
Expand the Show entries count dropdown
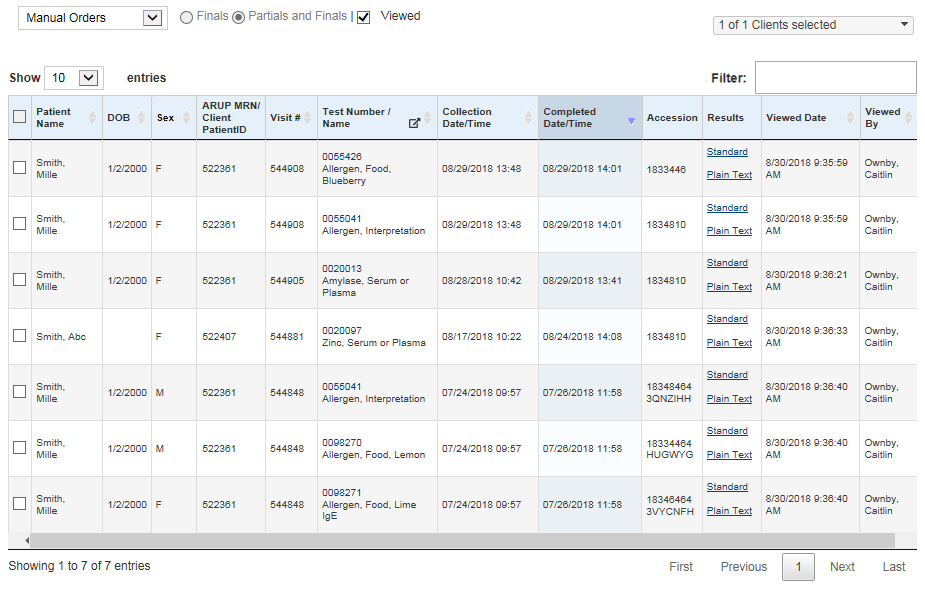74,78
